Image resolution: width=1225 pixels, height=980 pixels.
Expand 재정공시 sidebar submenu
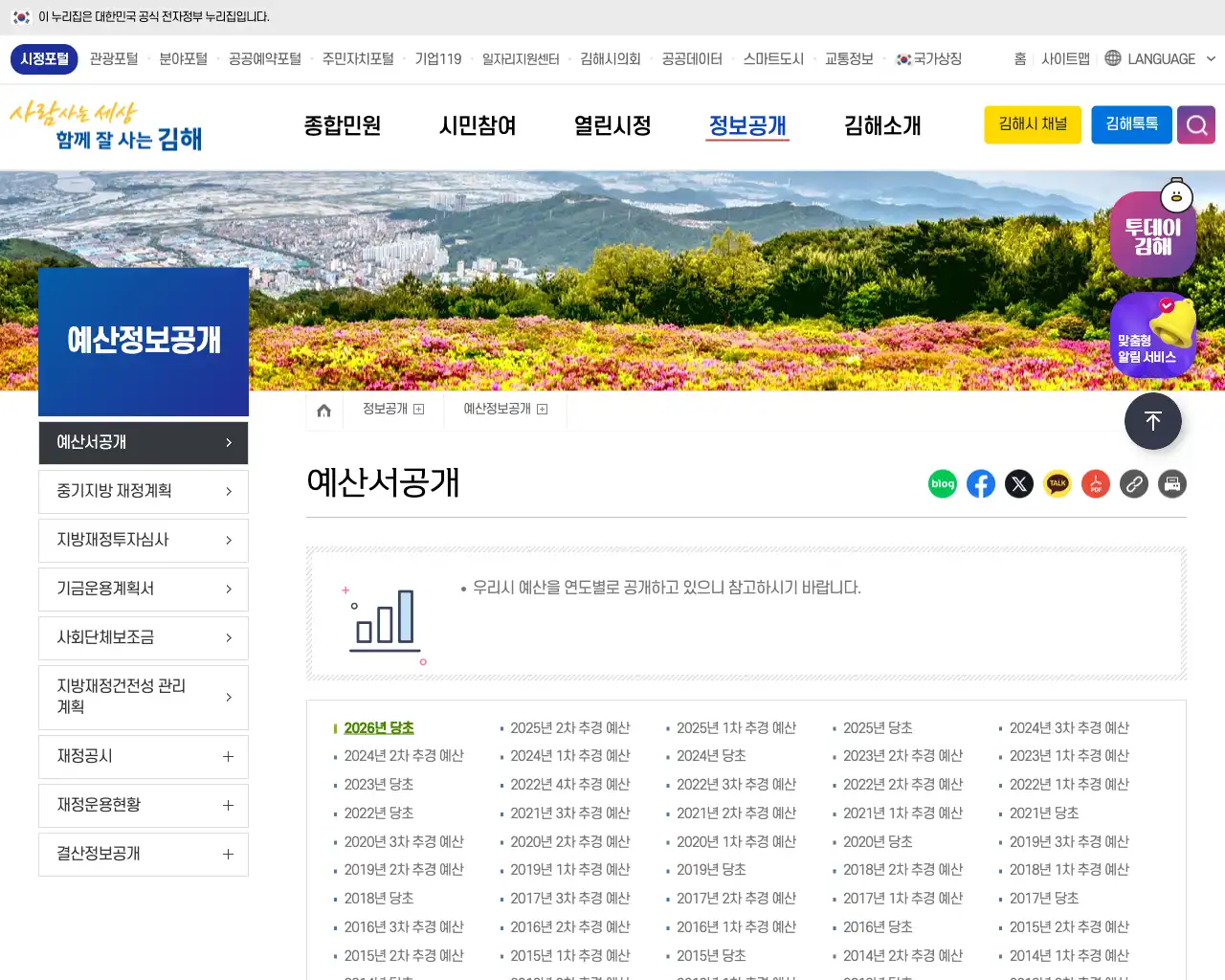[228, 756]
